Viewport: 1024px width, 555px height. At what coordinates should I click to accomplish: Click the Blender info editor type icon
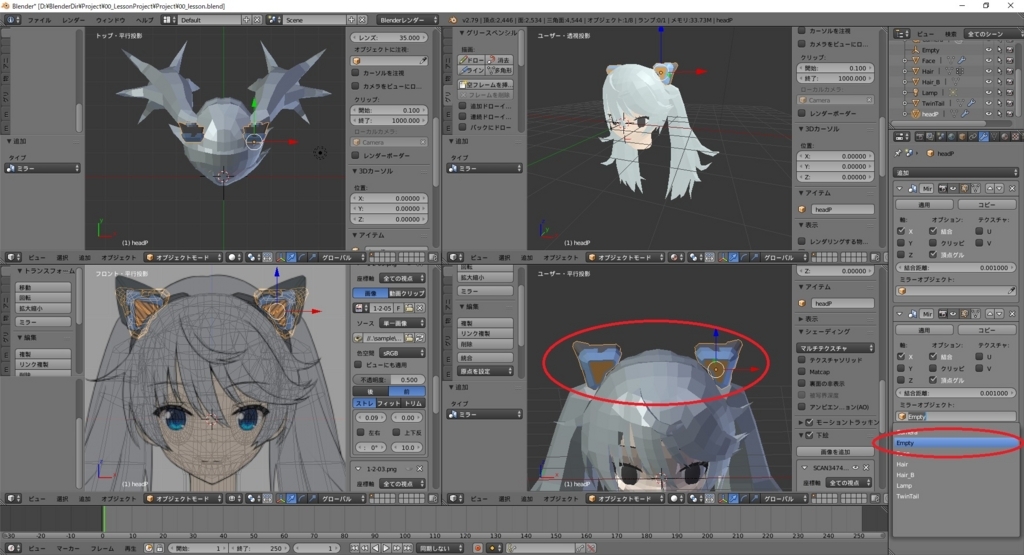(12, 20)
